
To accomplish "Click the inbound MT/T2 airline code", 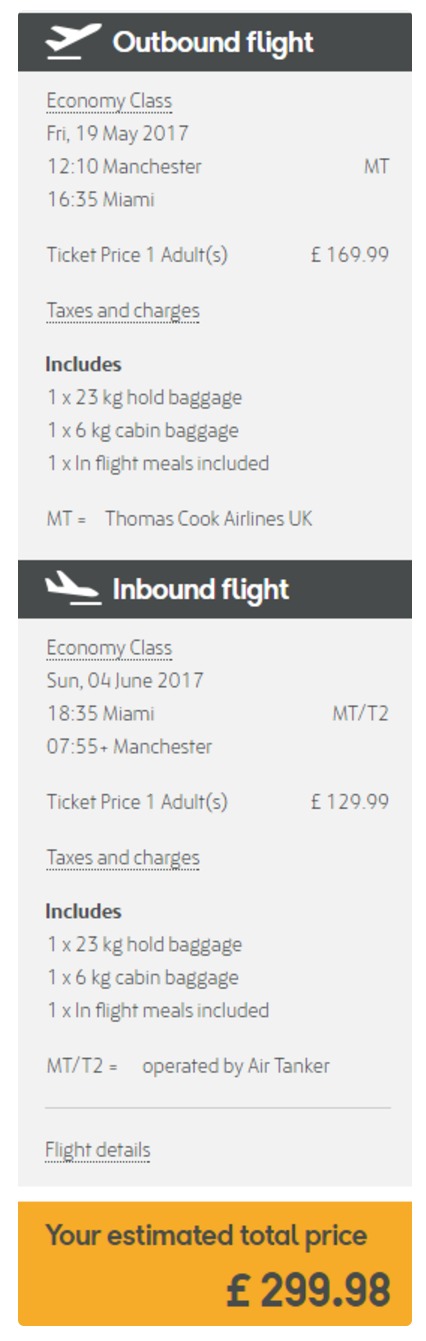I will (x=360, y=714).
